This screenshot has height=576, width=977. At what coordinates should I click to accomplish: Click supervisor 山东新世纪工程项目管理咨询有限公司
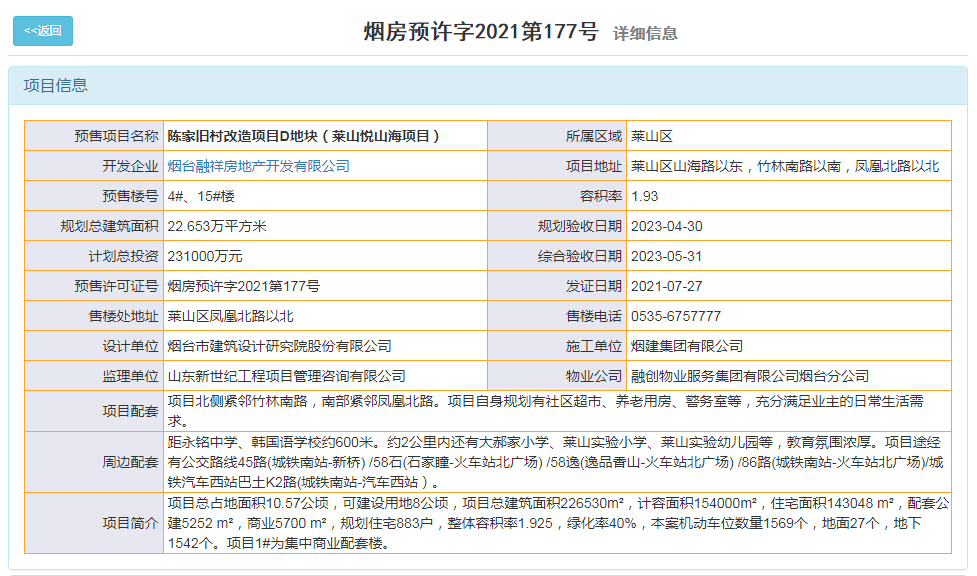click(286, 375)
